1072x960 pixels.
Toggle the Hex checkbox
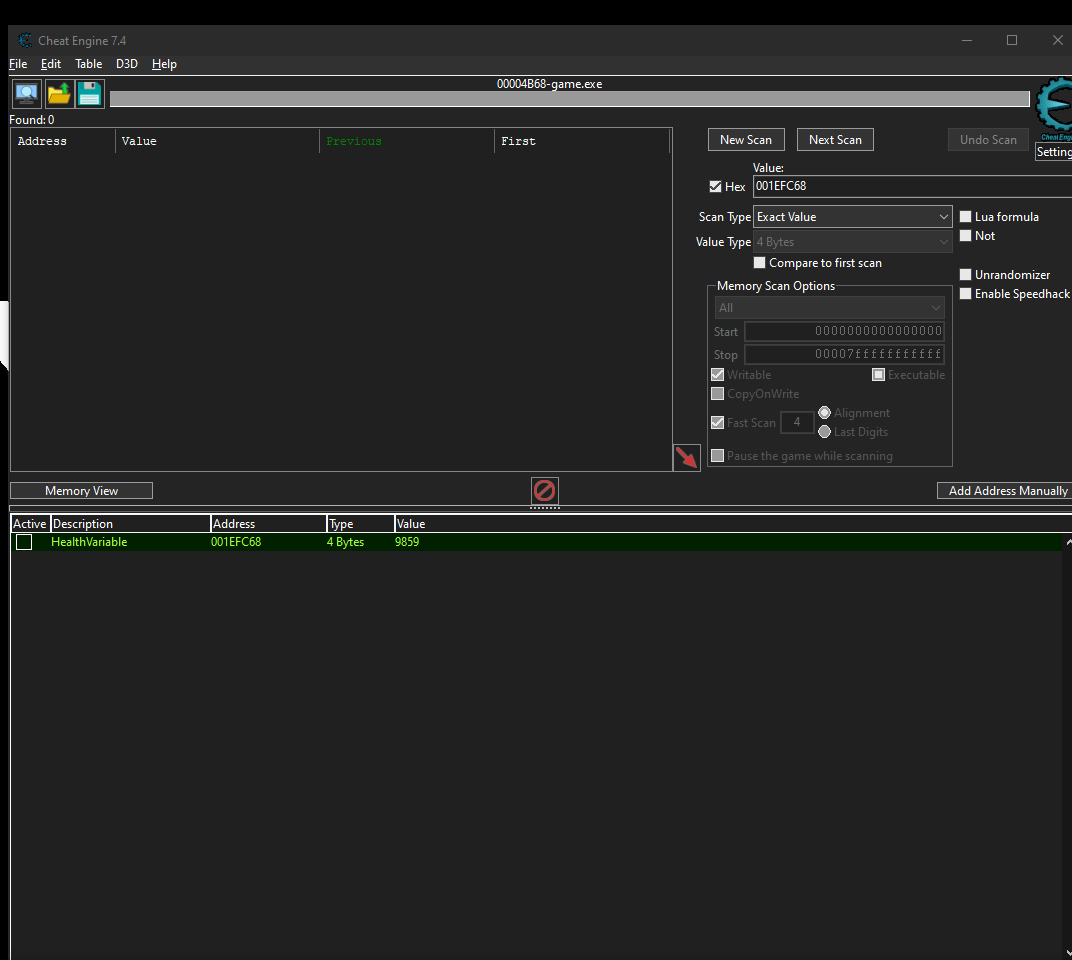click(x=715, y=187)
